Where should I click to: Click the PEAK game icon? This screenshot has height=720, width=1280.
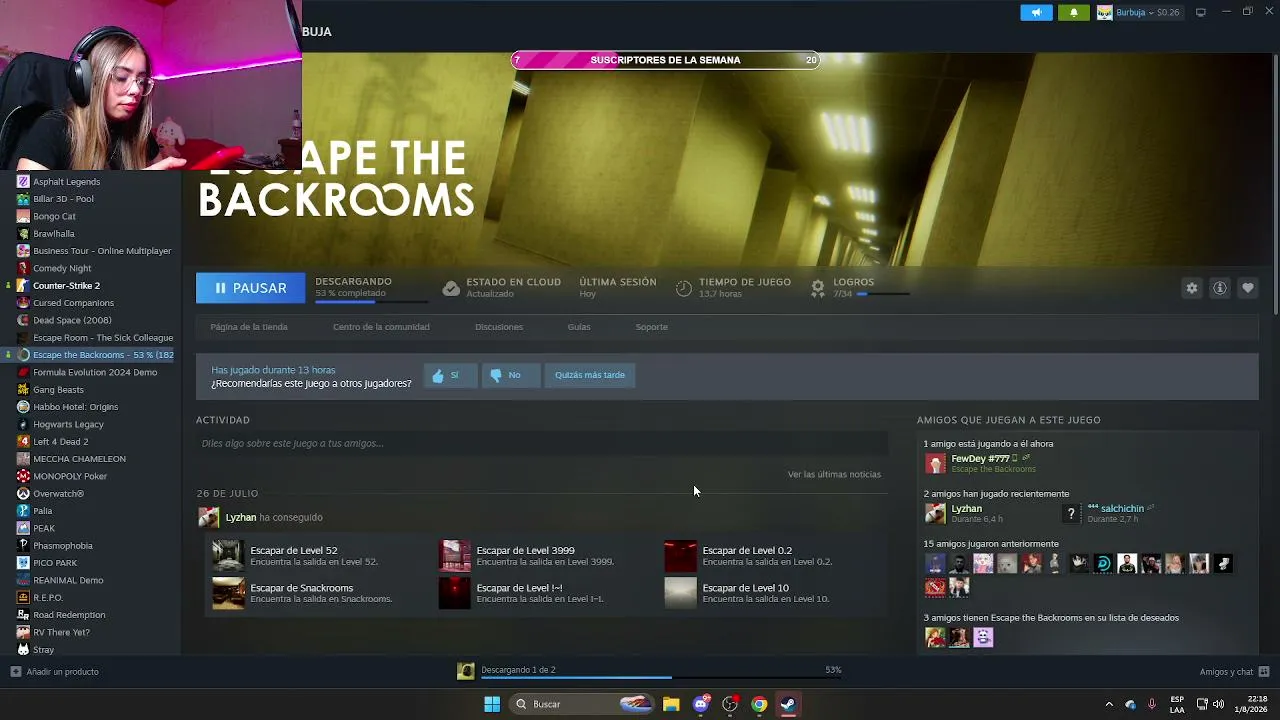coord(23,528)
